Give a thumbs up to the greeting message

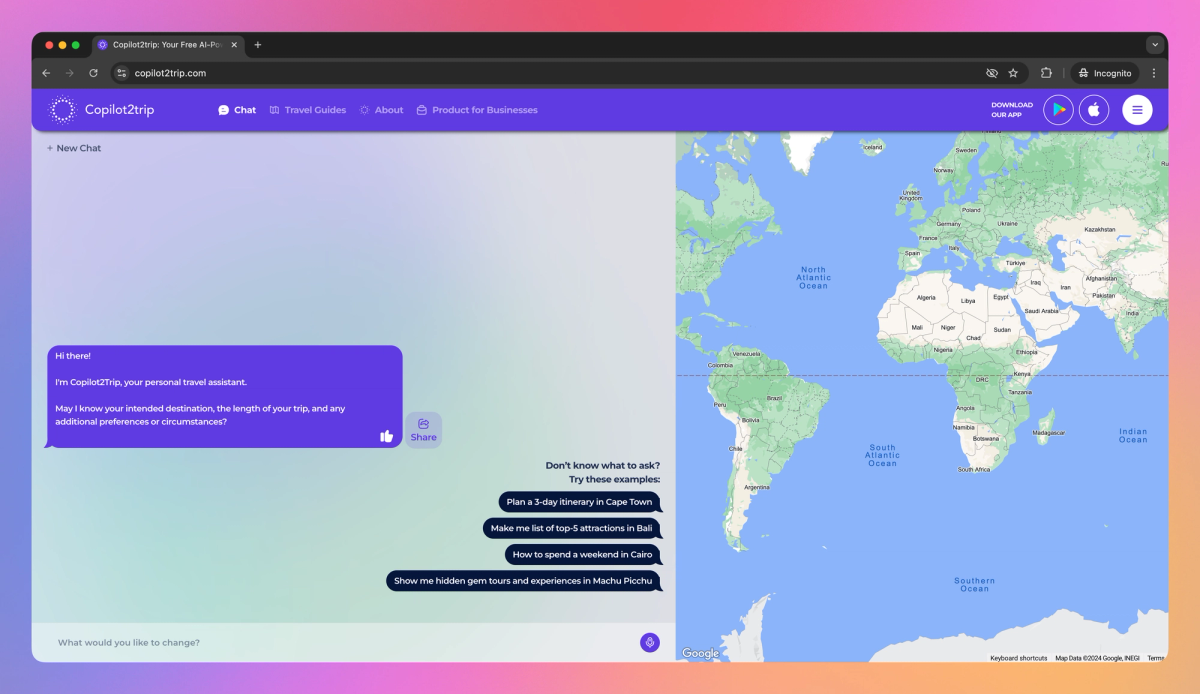coord(388,435)
